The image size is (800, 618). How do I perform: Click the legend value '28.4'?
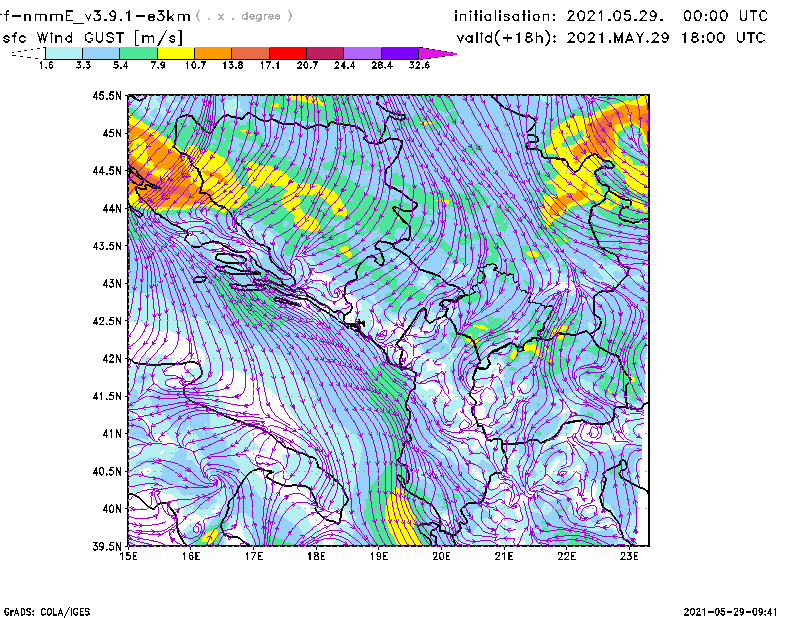(382, 65)
